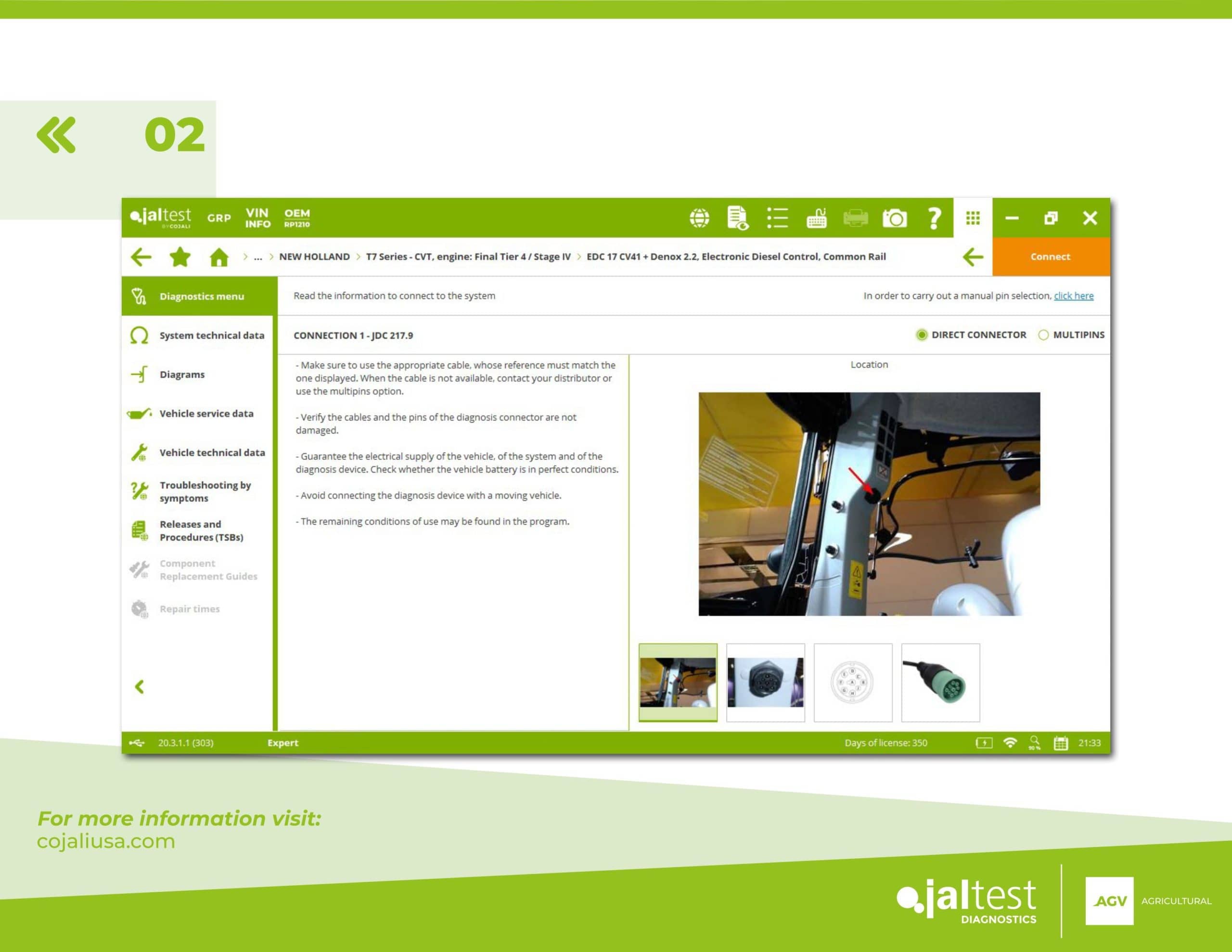Open the help question mark icon

pos(934,218)
